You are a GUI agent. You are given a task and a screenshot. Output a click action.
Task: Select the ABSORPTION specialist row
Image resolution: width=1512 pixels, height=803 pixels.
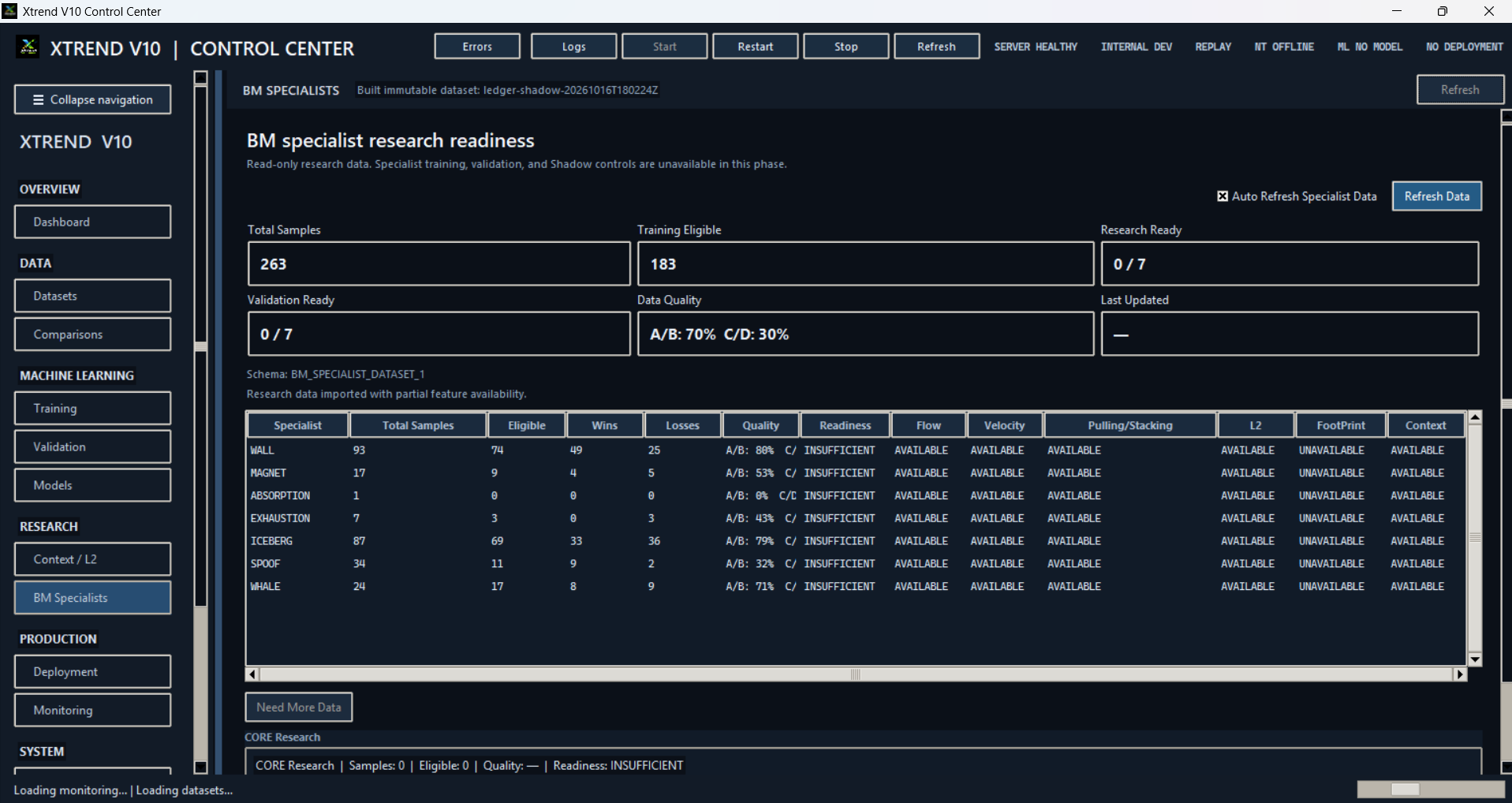(856, 496)
